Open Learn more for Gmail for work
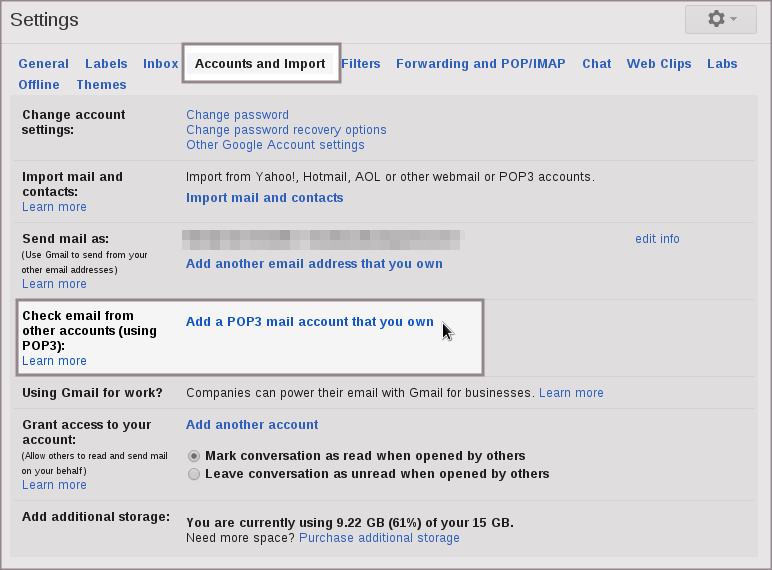Image resolution: width=772 pixels, height=570 pixels. (x=571, y=393)
